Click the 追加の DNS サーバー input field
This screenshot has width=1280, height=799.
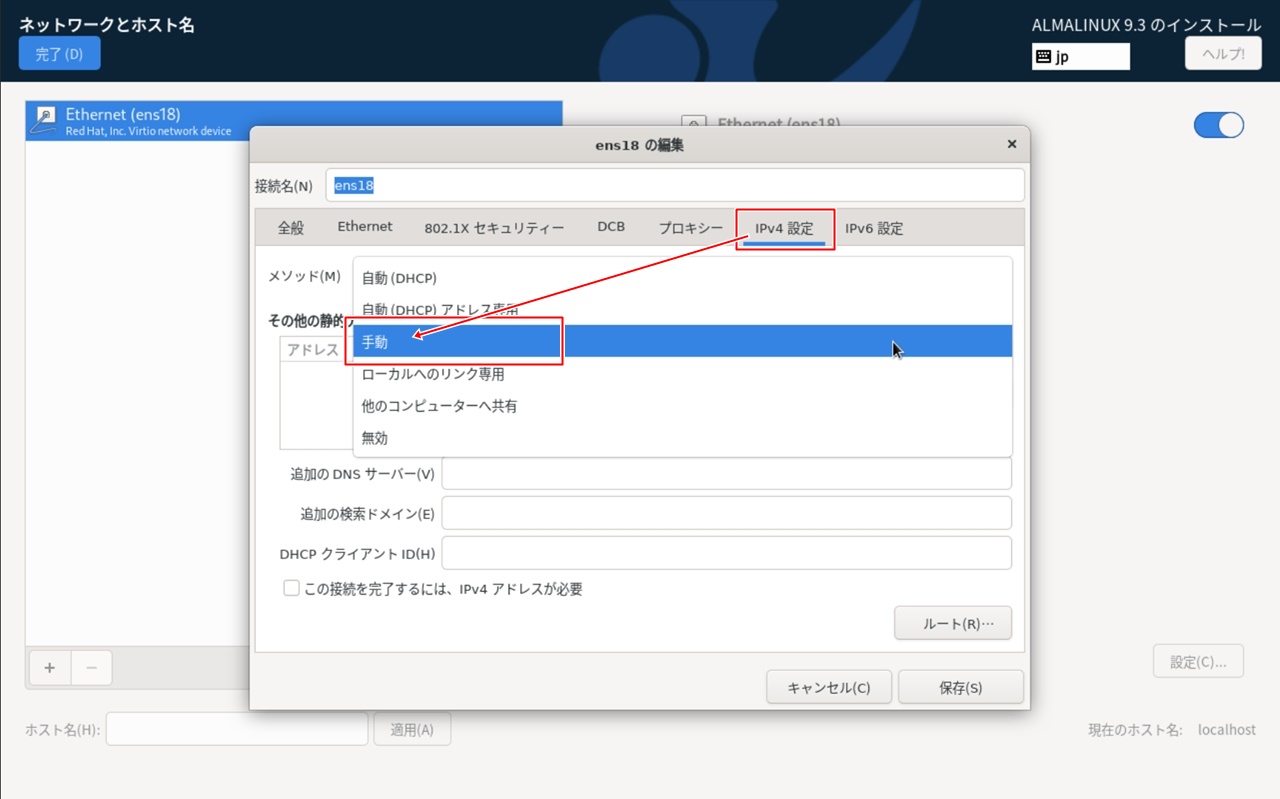click(726, 474)
